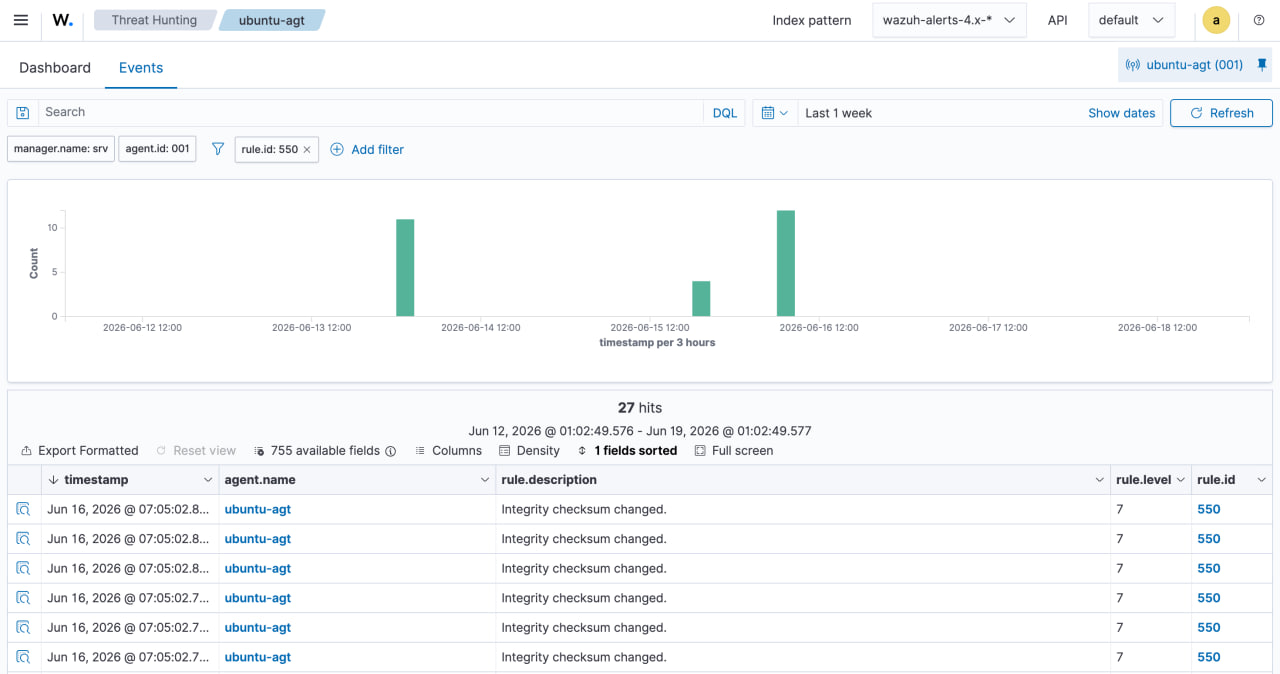Viewport: 1280px width, 674px height.
Task: Toggle sort on timestamp column header
Action: pos(96,480)
